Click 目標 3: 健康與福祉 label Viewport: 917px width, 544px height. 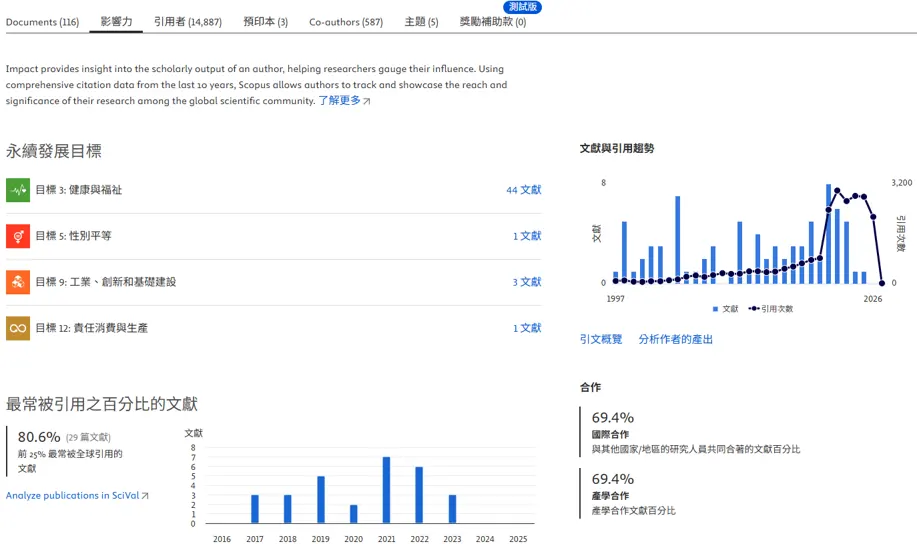tap(78, 190)
